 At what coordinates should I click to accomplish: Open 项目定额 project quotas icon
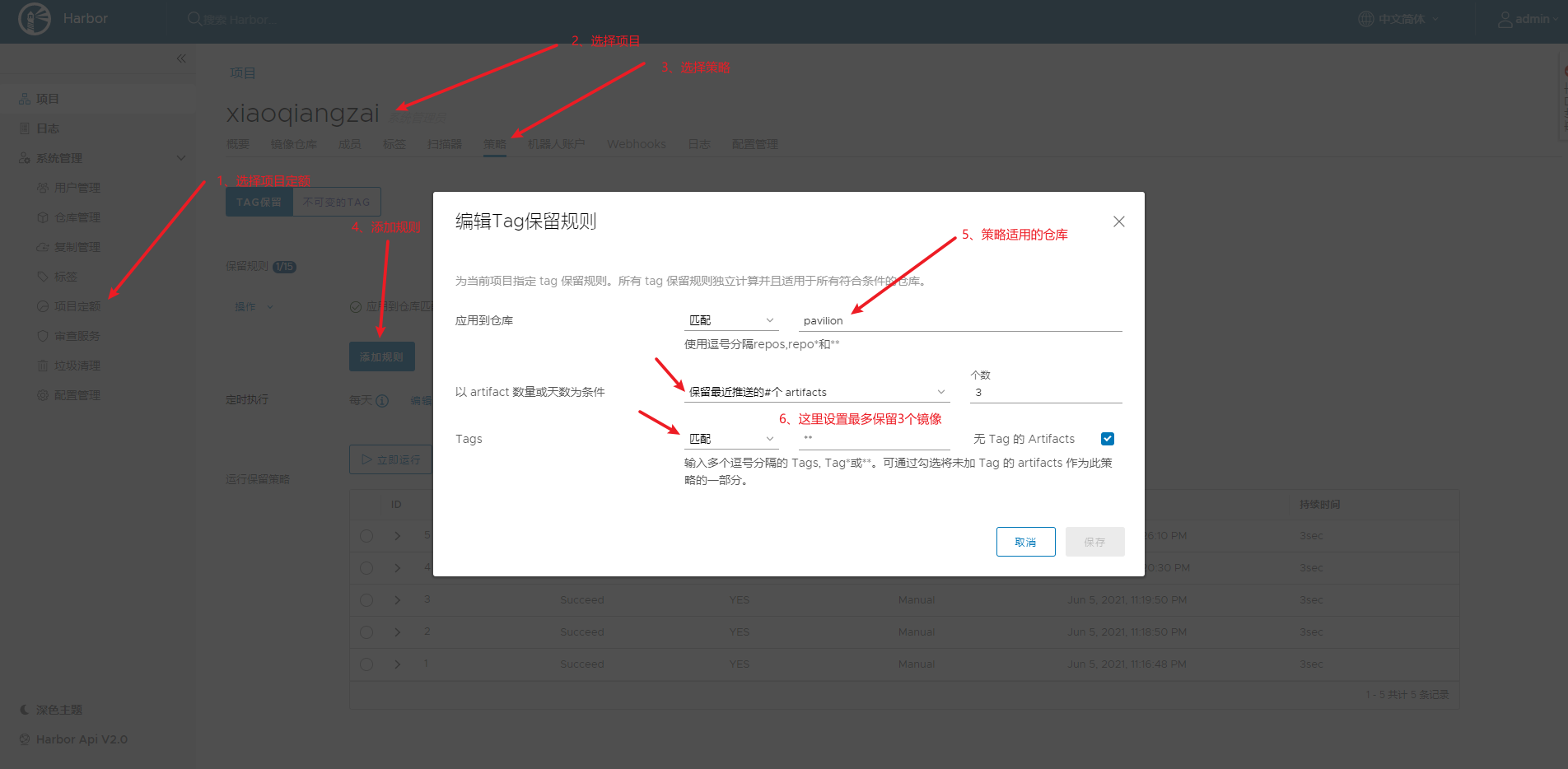pyautogui.click(x=43, y=306)
